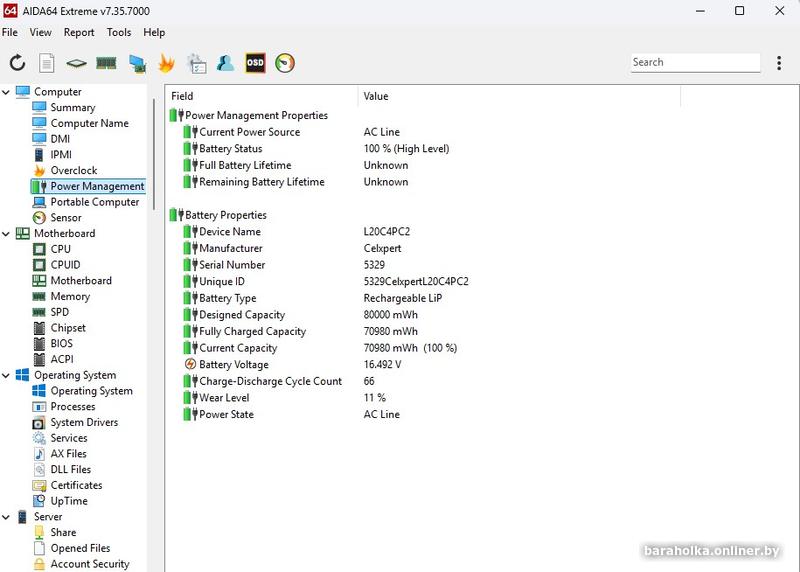Viewport: 800px width, 572px height.
Task: Open the Report menu
Action: click(79, 32)
